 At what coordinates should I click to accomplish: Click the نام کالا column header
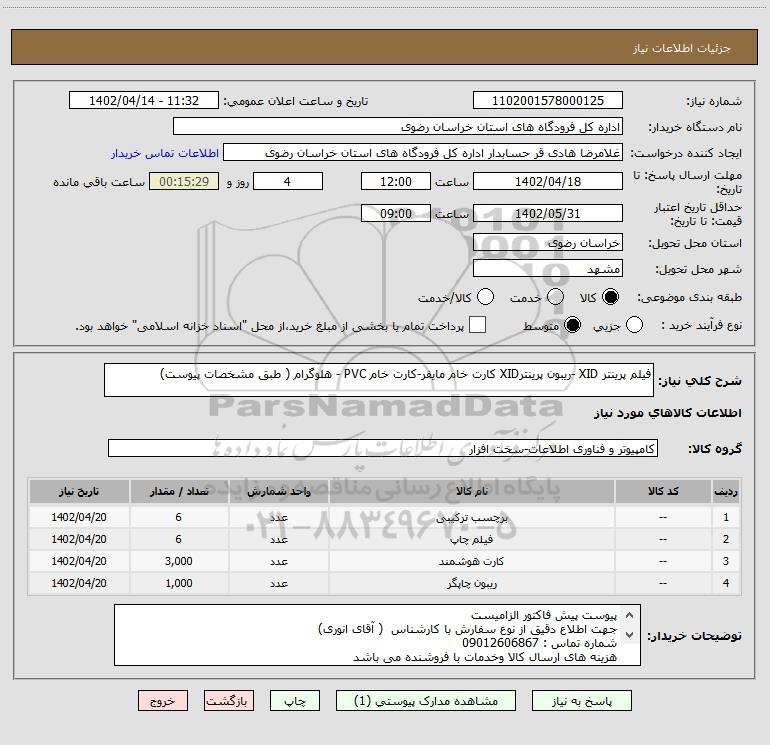coord(471,492)
